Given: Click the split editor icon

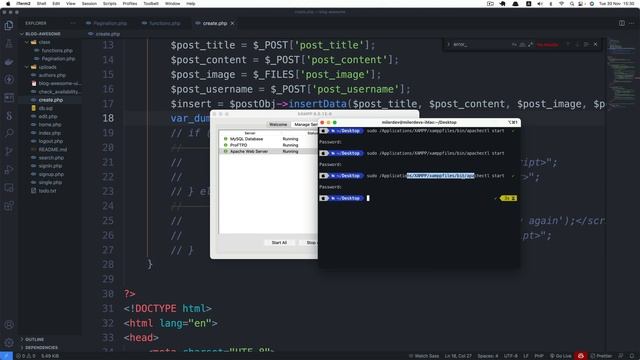Looking at the screenshot, I should [622, 23].
